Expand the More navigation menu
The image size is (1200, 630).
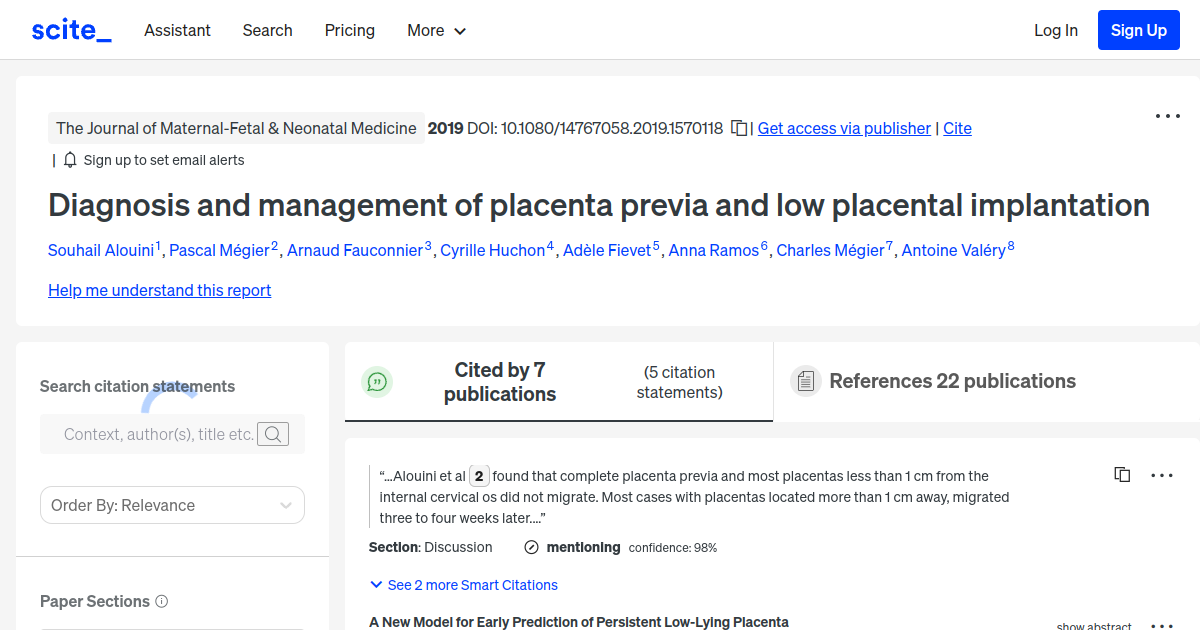point(436,30)
